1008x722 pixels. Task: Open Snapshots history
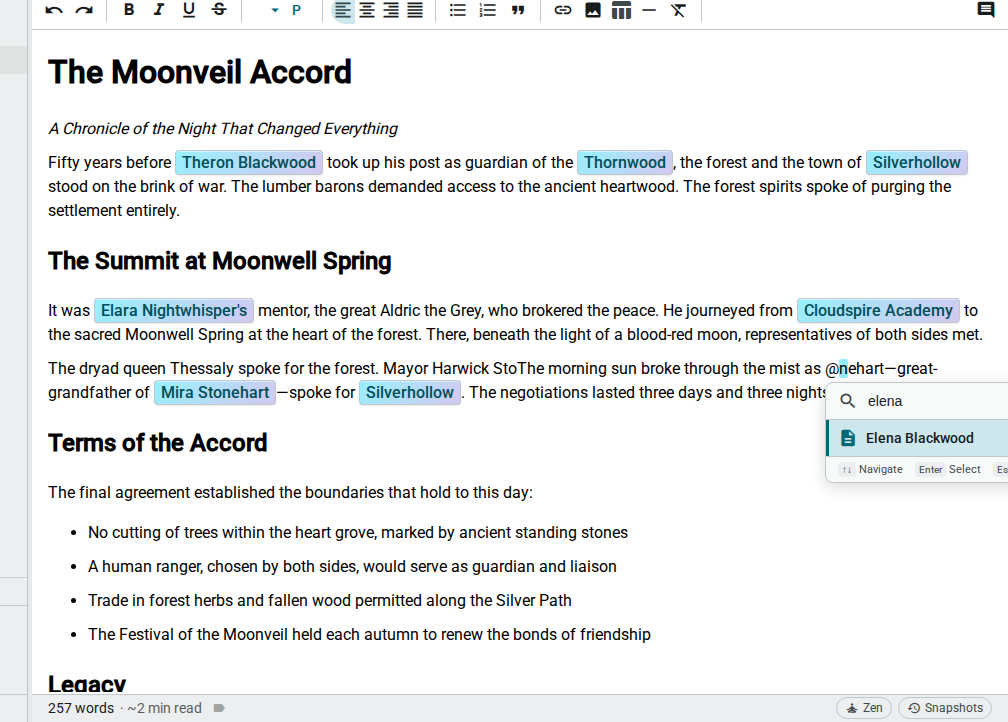tap(945, 708)
